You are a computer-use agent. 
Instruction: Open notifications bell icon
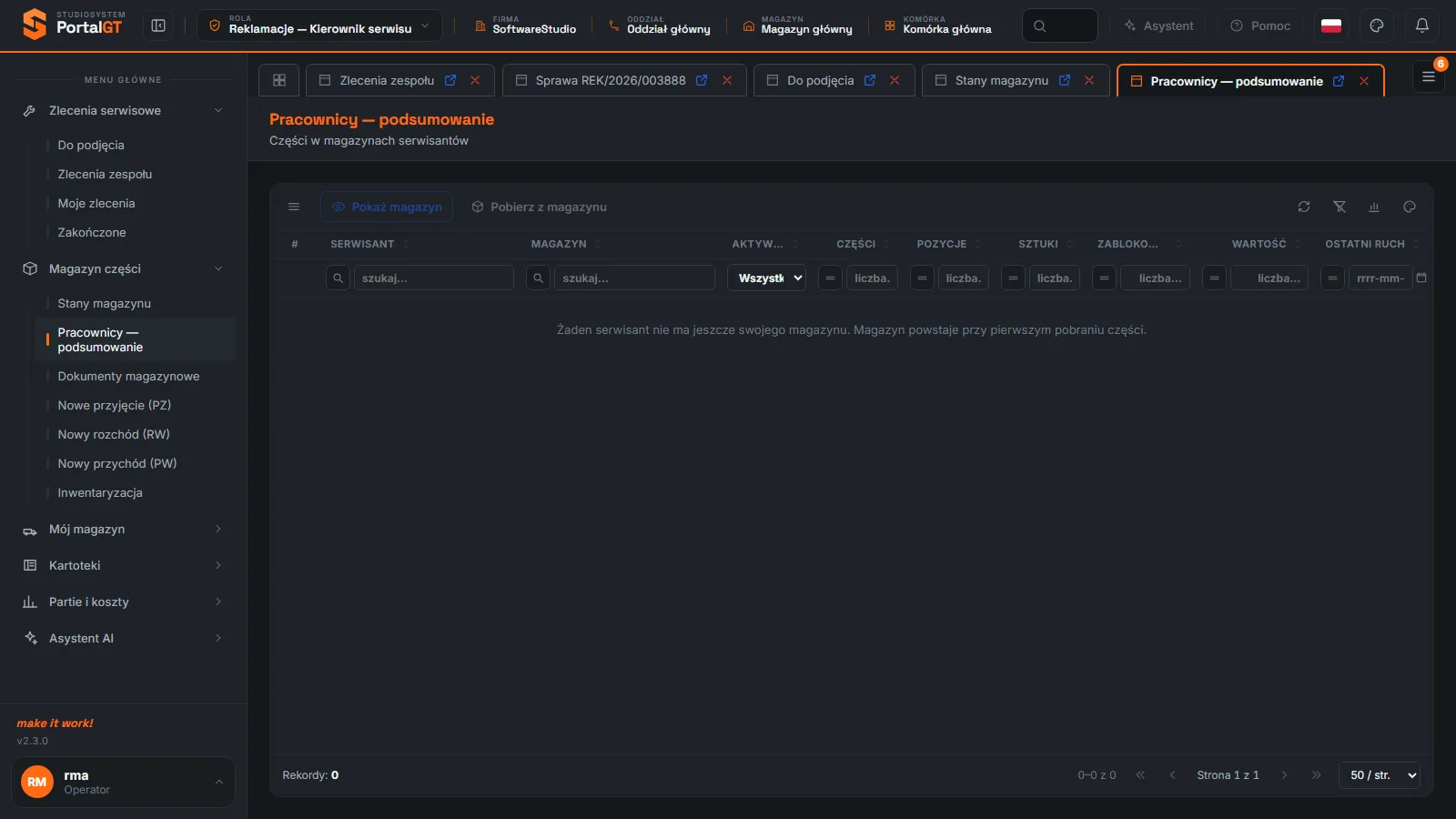1421,25
